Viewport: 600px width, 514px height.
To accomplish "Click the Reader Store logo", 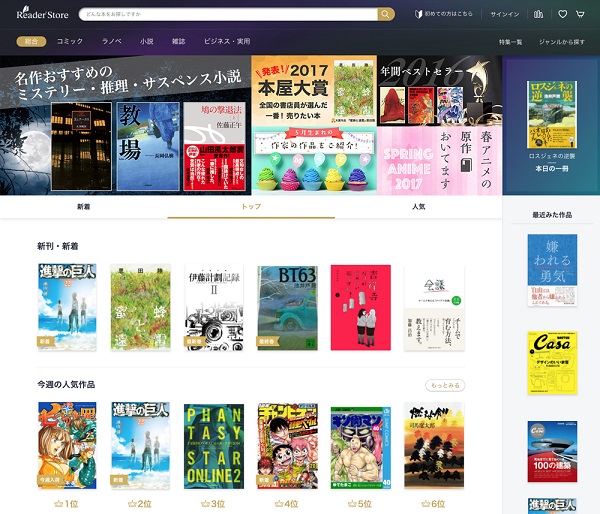I will coord(42,14).
